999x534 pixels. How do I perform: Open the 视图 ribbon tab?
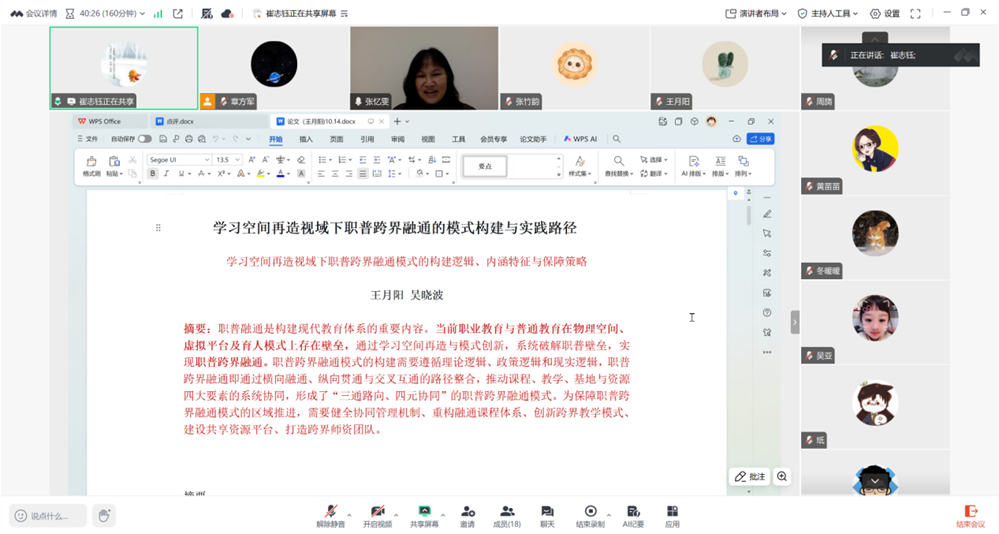tap(428, 139)
